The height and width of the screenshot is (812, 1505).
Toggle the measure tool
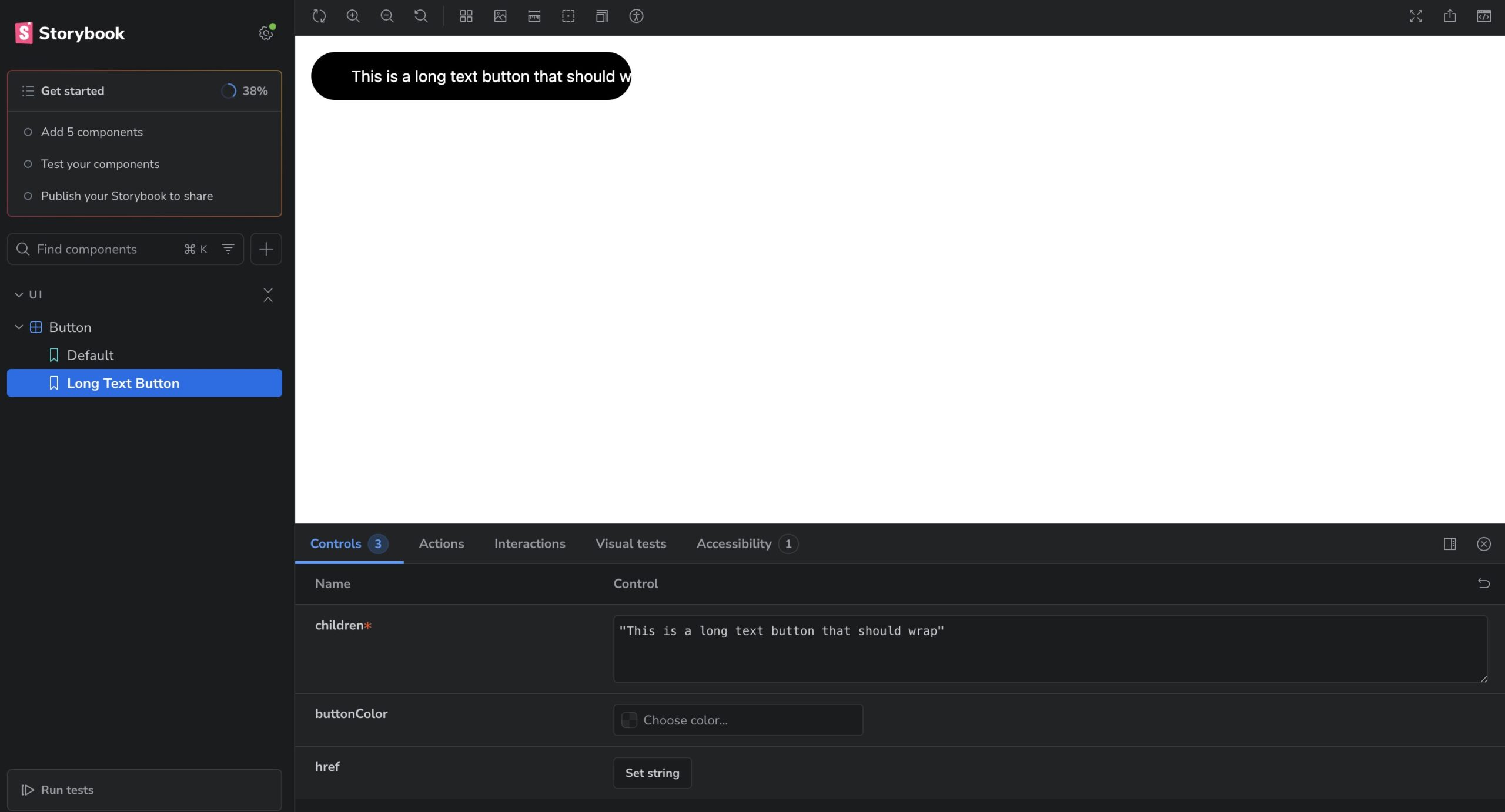click(534, 16)
